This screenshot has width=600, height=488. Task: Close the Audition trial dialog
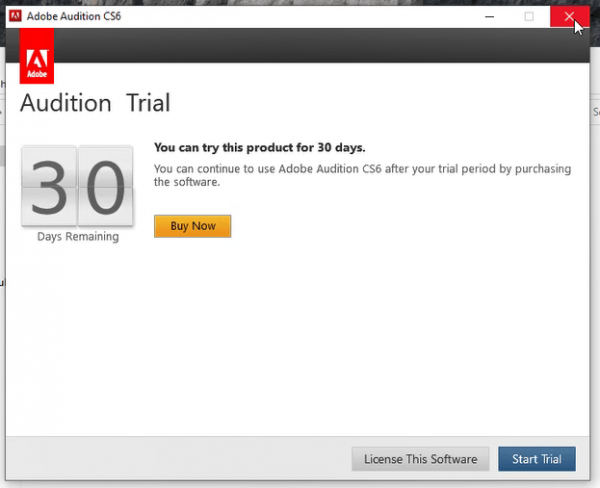click(569, 17)
